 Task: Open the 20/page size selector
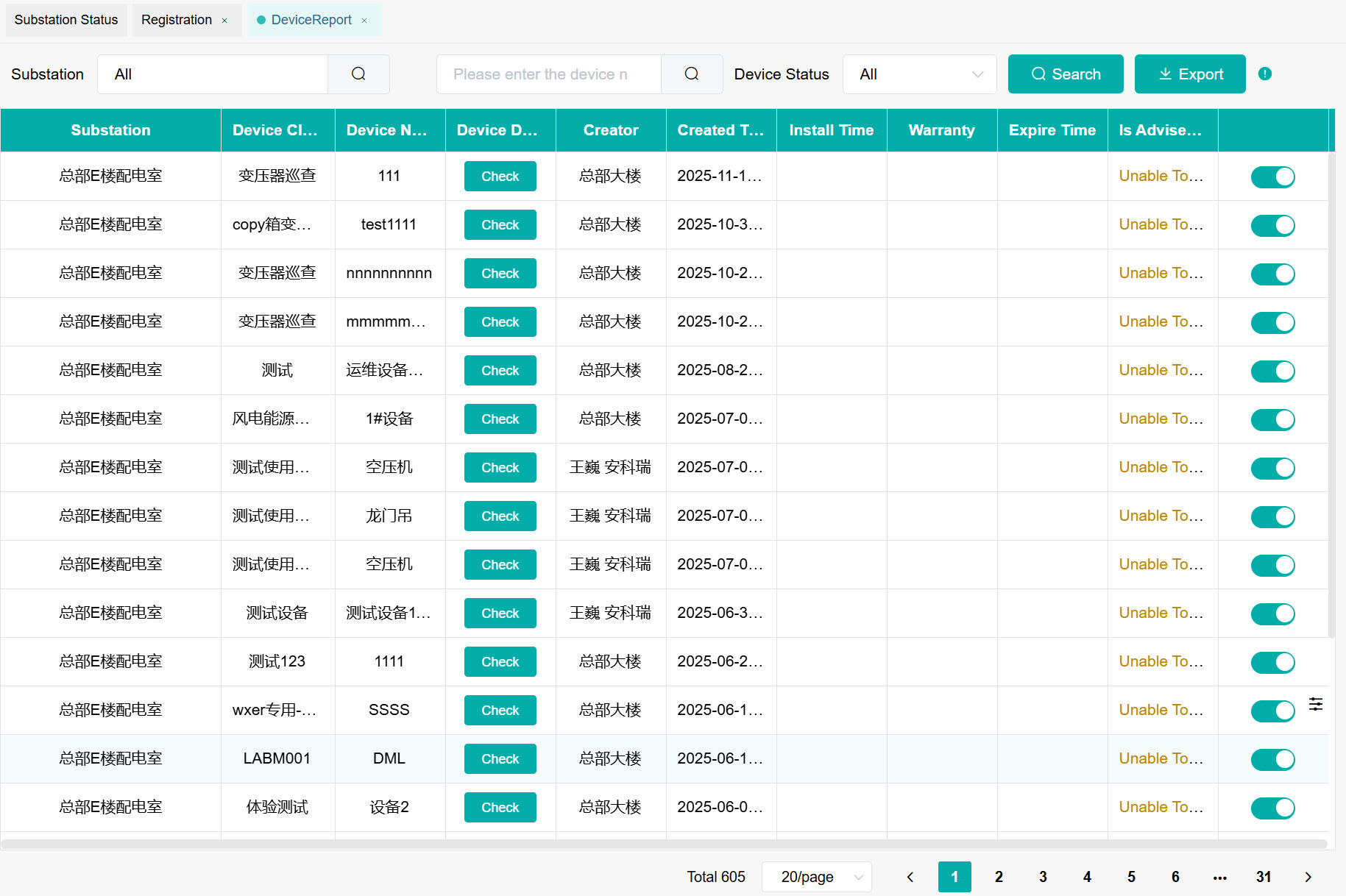click(x=816, y=877)
